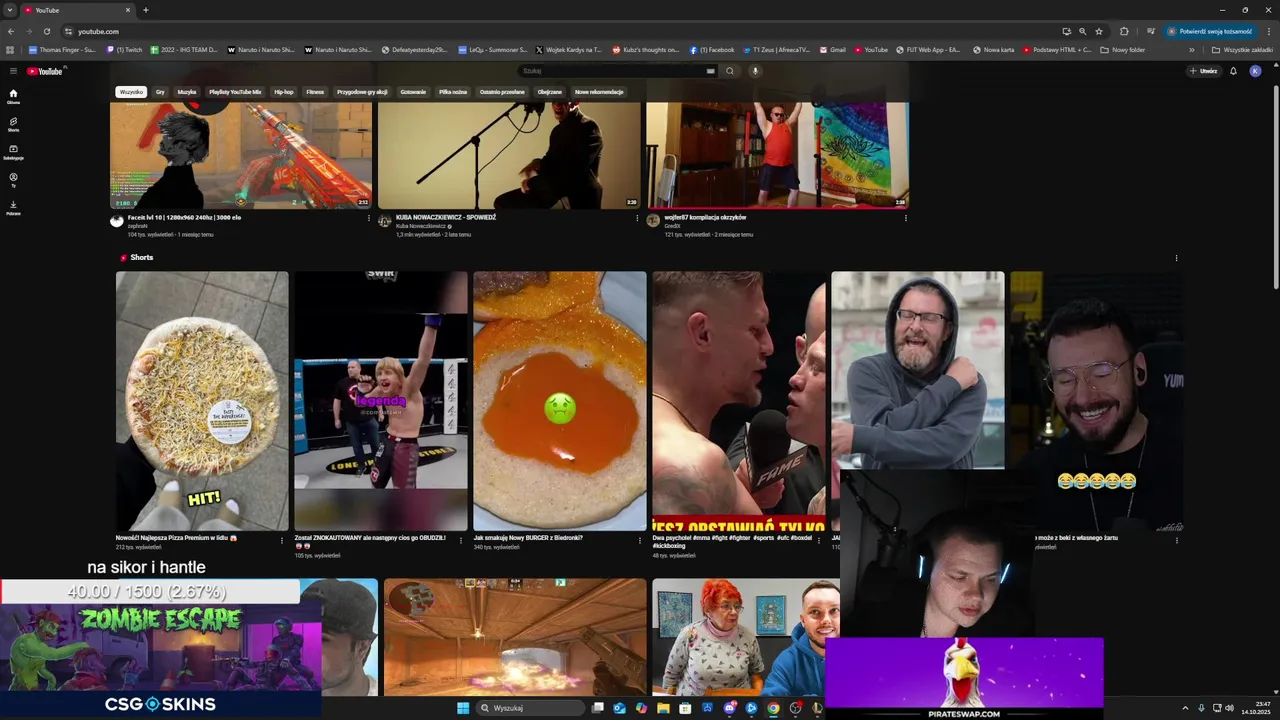Select the Playlisty YouTube Mix chip

235,92
